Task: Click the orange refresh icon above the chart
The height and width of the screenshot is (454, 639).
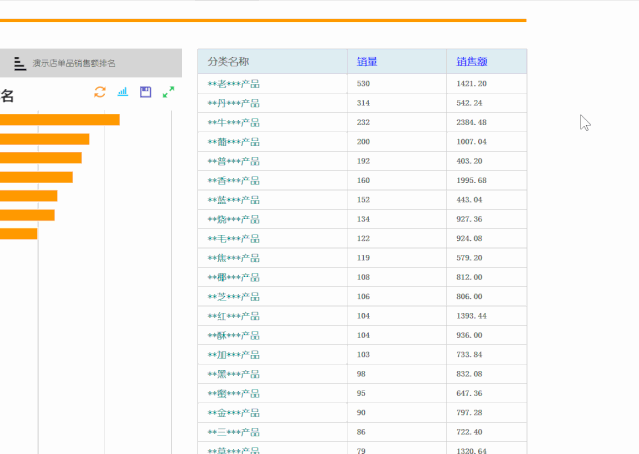Action: 100,92
